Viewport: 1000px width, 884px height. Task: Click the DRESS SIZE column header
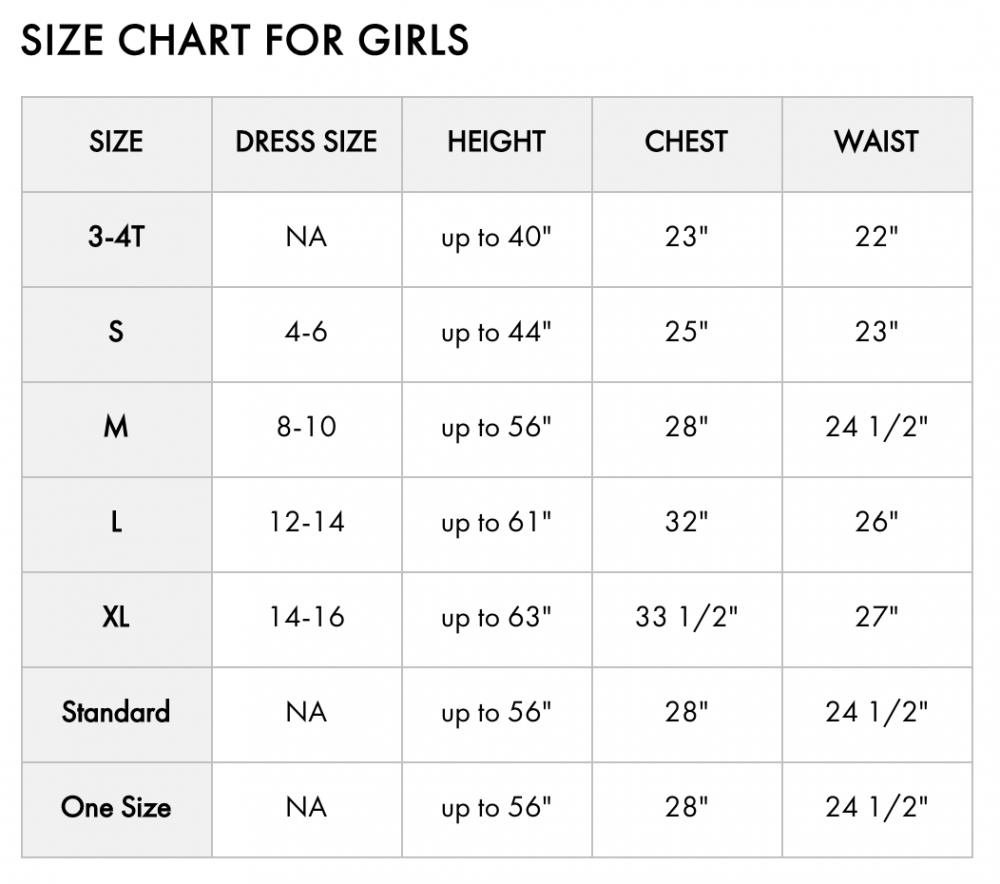pyautogui.click(x=306, y=142)
